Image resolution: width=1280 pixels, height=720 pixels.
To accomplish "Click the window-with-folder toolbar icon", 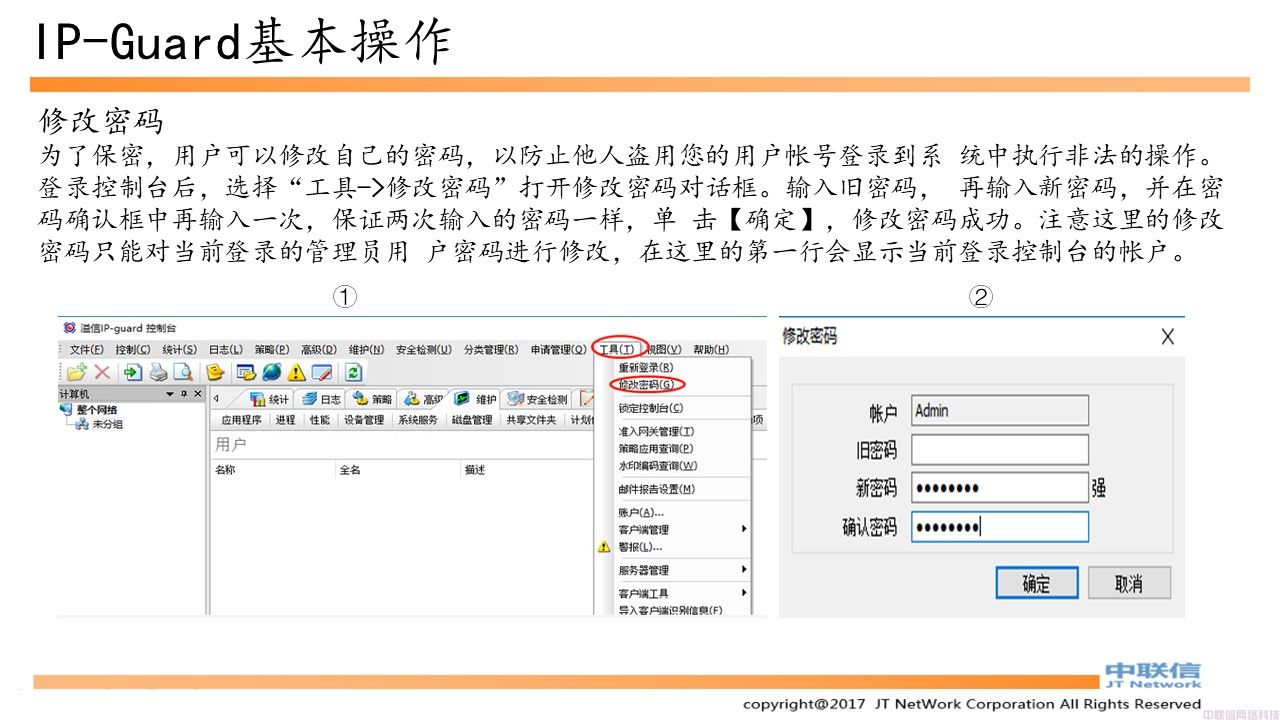I will point(245,372).
